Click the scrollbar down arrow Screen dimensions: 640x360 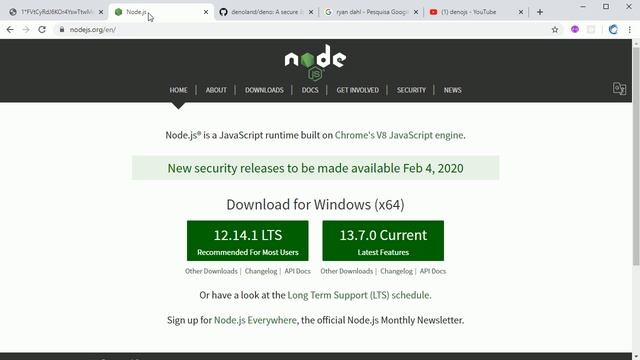click(636, 356)
